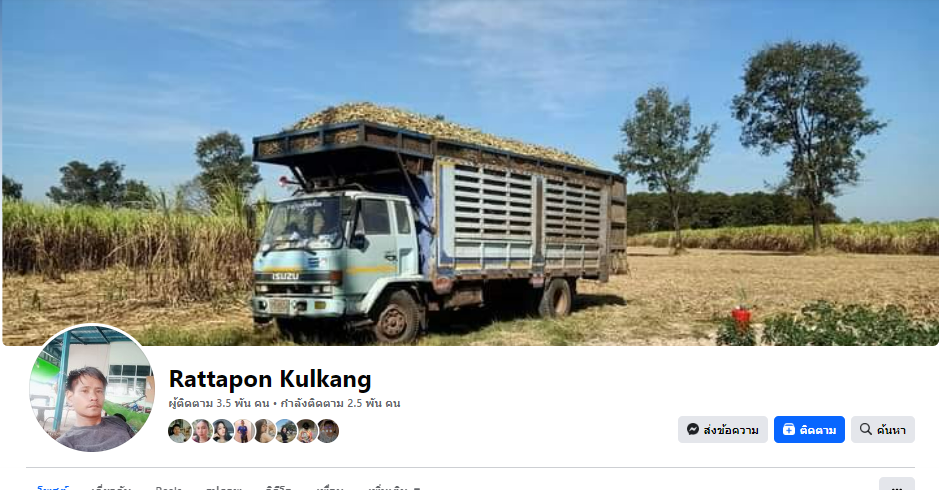The height and width of the screenshot is (490, 939).
Task: Open Rattapon Kulkang's round profile picture
Action: click(x=92, y=388)
